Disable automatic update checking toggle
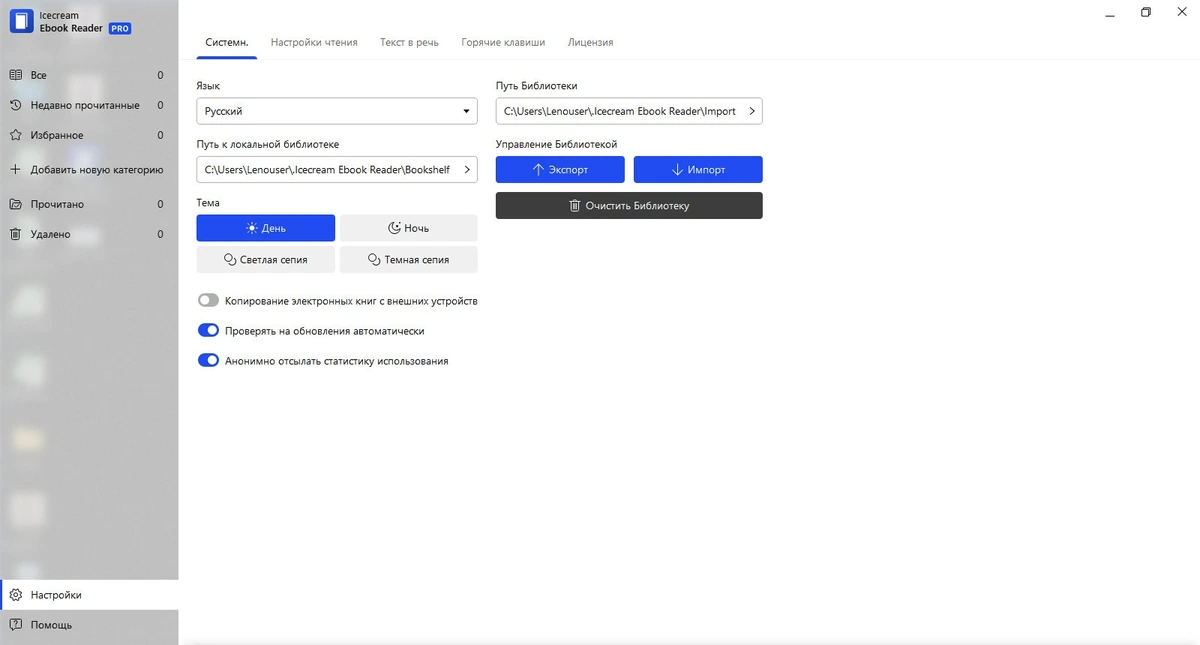Screen dimensions: 1200x645 pos(208,330)
